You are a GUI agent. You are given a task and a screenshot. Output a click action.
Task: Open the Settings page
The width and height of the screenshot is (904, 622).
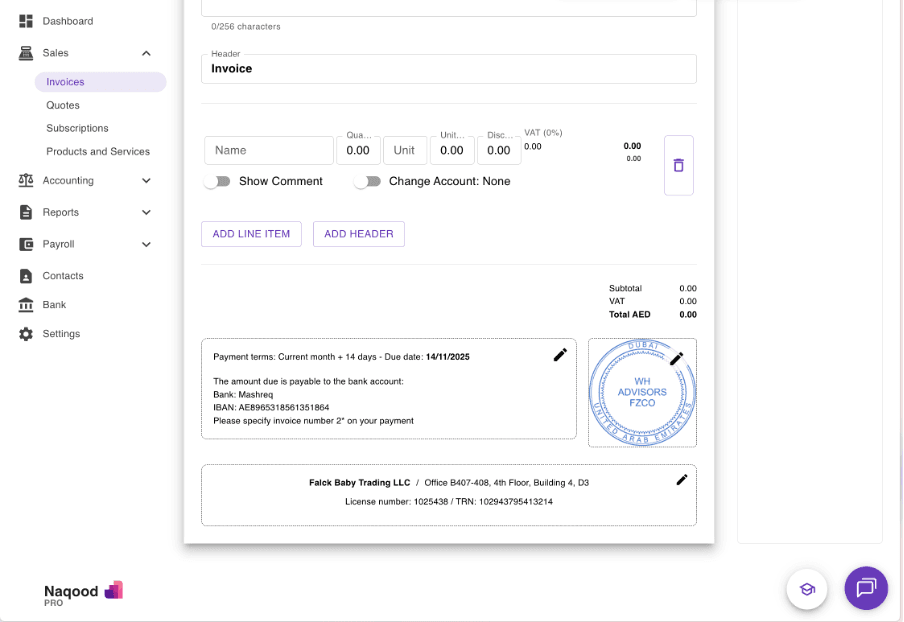click(61, 334)
